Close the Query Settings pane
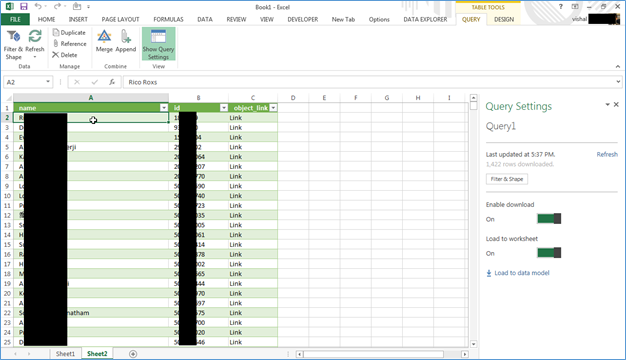This screenshot has height=360, width=626. click(x=616, y=104)
